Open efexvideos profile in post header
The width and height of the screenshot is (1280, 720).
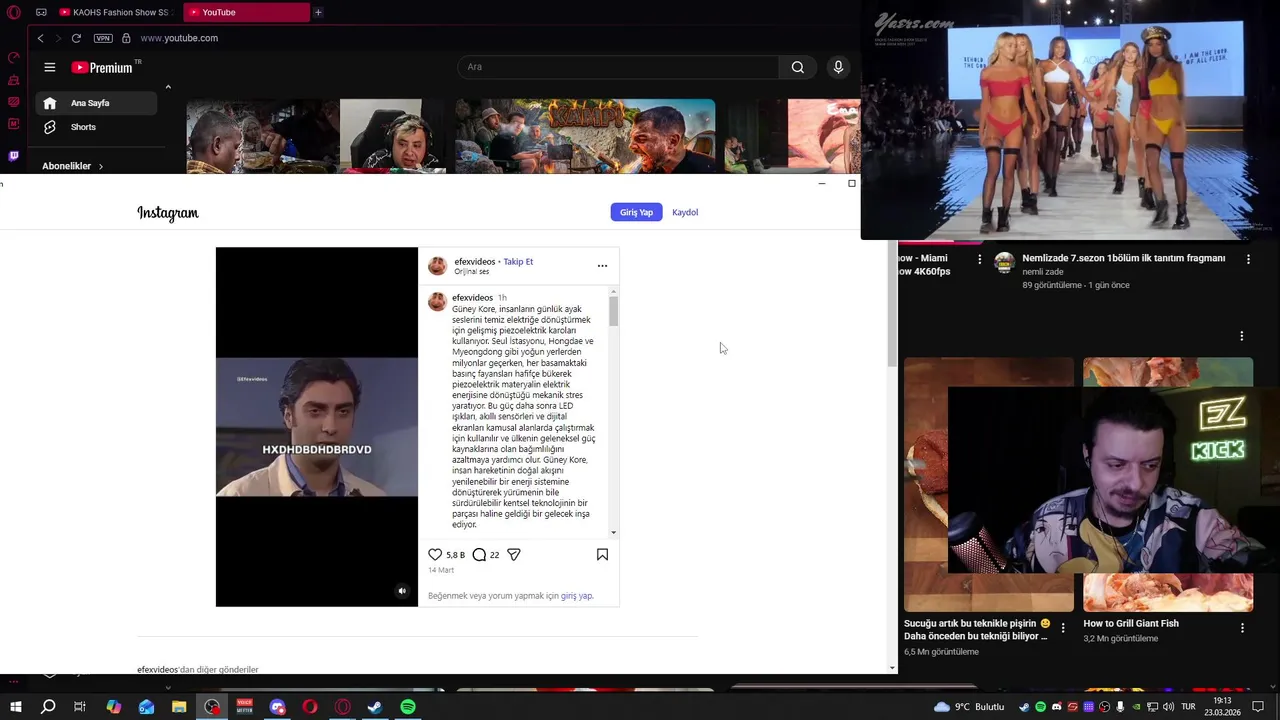point(475,262)
